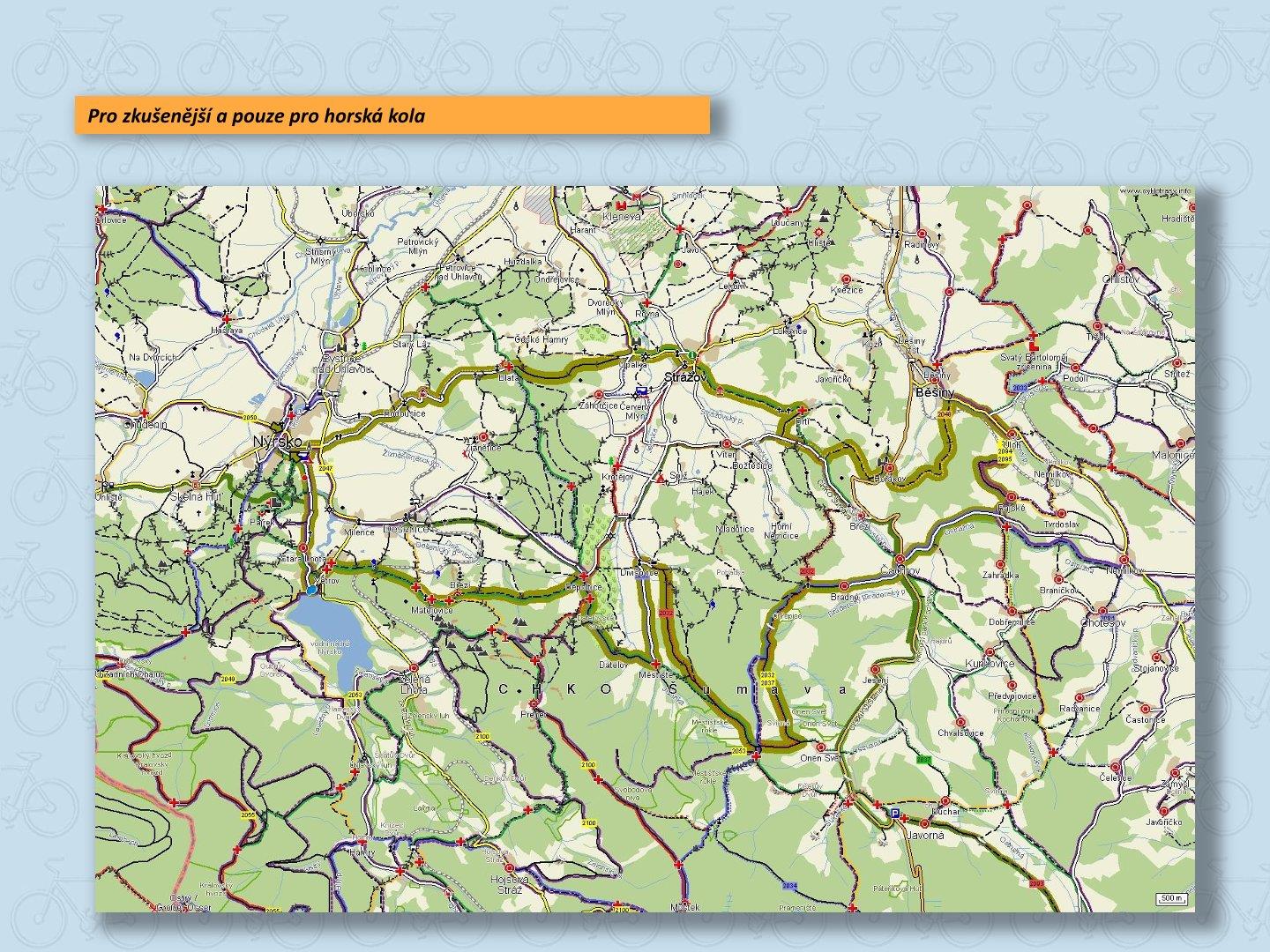Click the blue swimming pool icon near Strážov
Image resolution: width=1270 pixels, height=952 pixels.
pyautogui.click(x=643, y=390)
